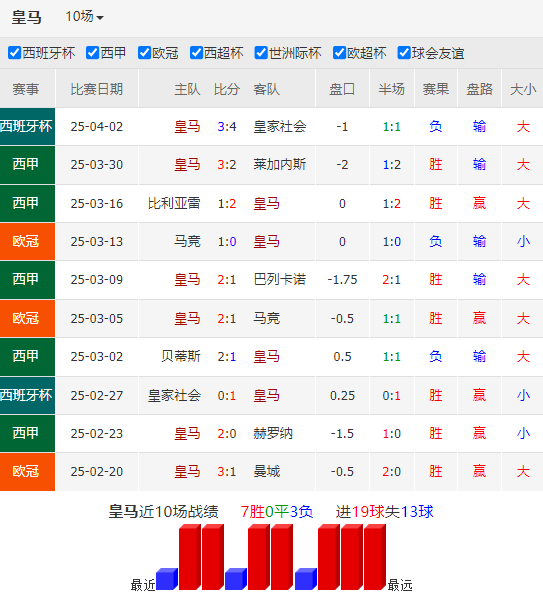Click the 盘口 column header
This screenshot has height=597, width=543.
pos(342,89)
